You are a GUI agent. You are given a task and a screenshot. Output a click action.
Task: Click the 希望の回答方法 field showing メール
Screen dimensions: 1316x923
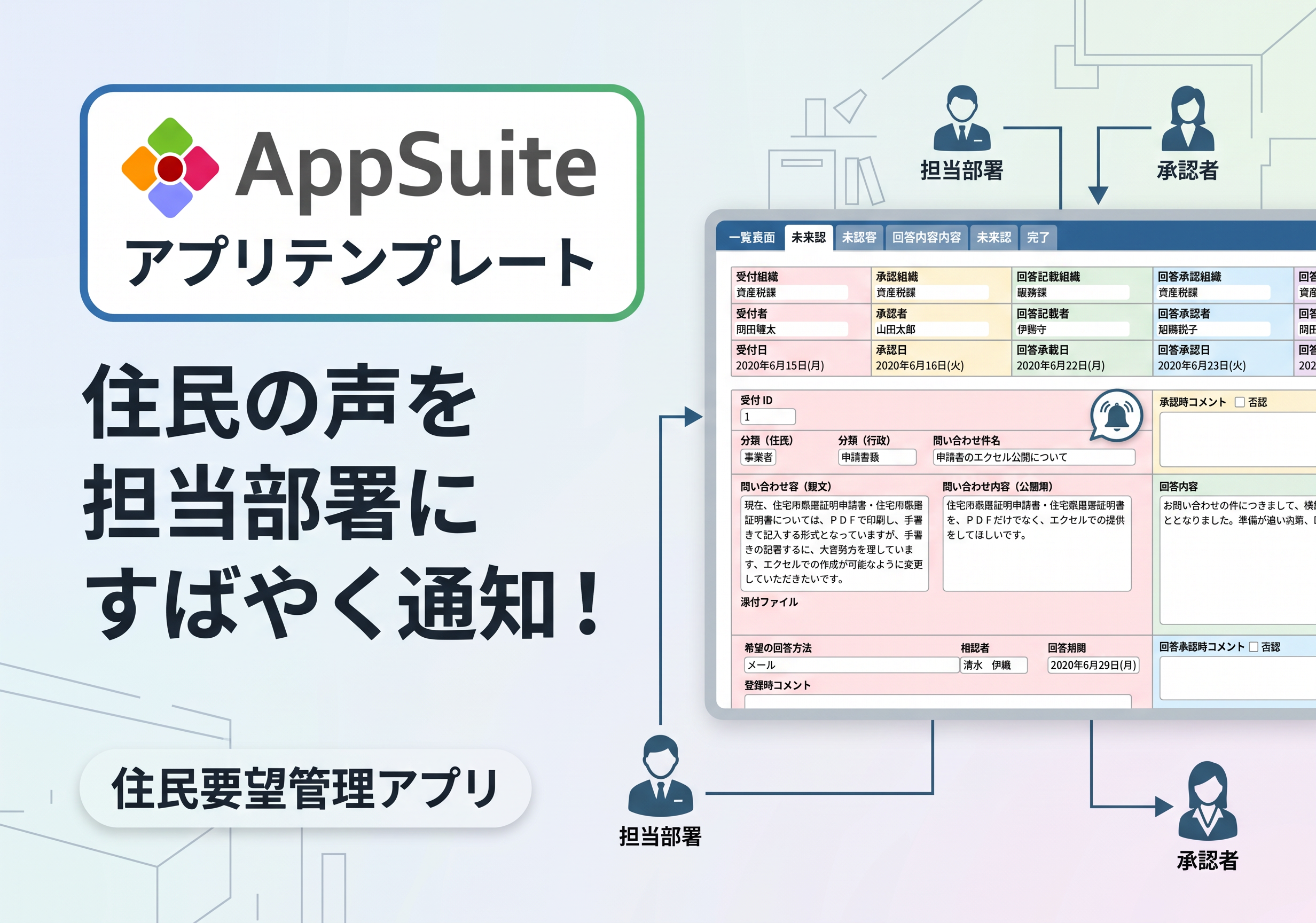852,665
